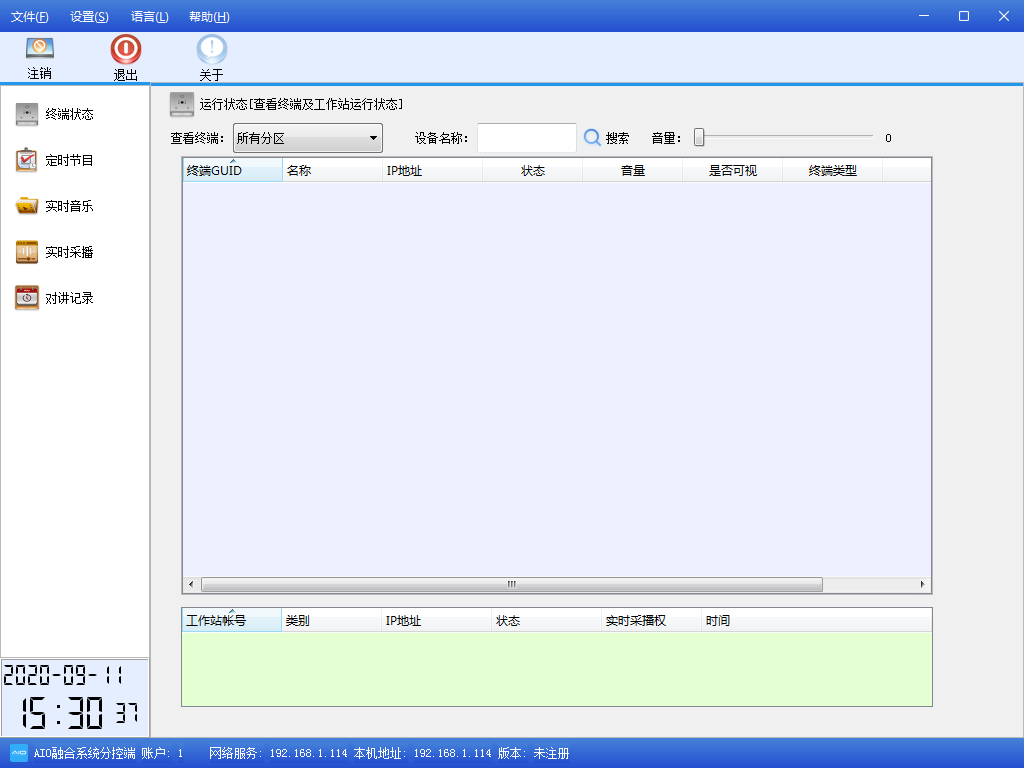The width and height of the screenshot is (1024, 768).
Task: Click 状态 header in workstation table
Action: [x=547, y=620]
